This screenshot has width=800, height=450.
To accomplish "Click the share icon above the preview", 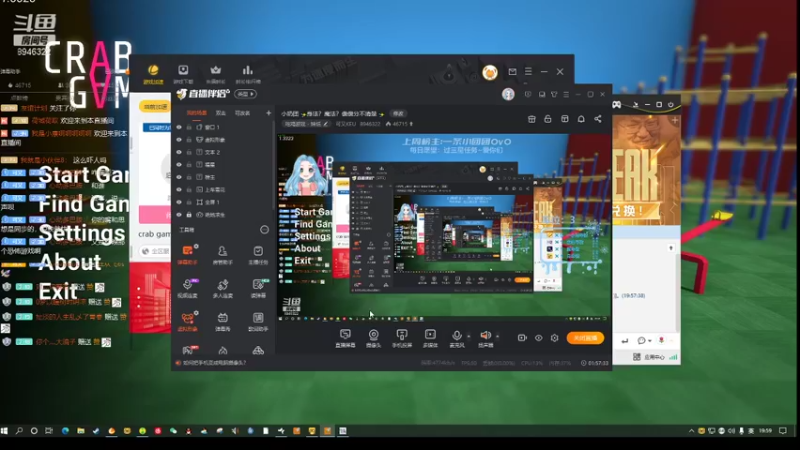I will (597, 119).
